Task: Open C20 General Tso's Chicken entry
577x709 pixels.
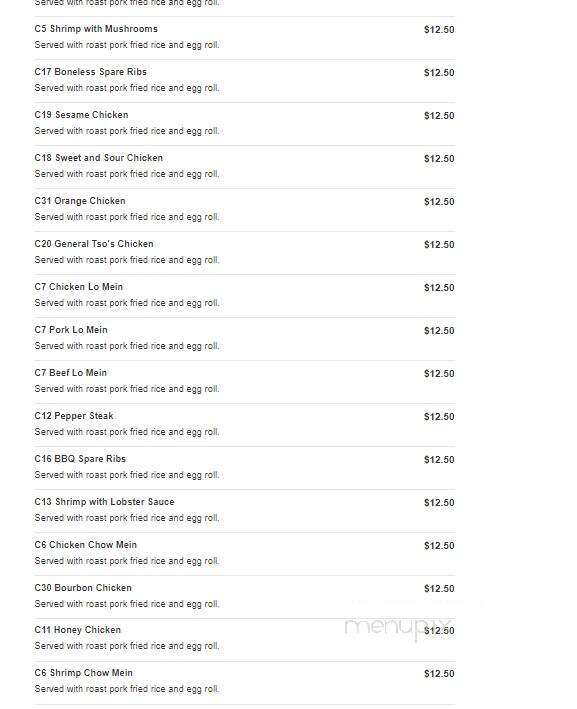Action: [94, 244]
